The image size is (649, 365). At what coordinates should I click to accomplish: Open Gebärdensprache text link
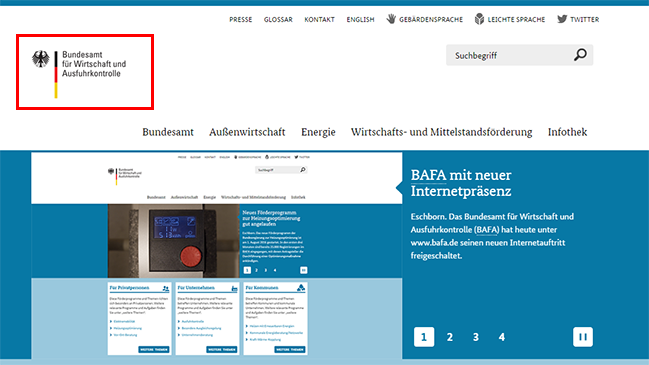[431, 19]
